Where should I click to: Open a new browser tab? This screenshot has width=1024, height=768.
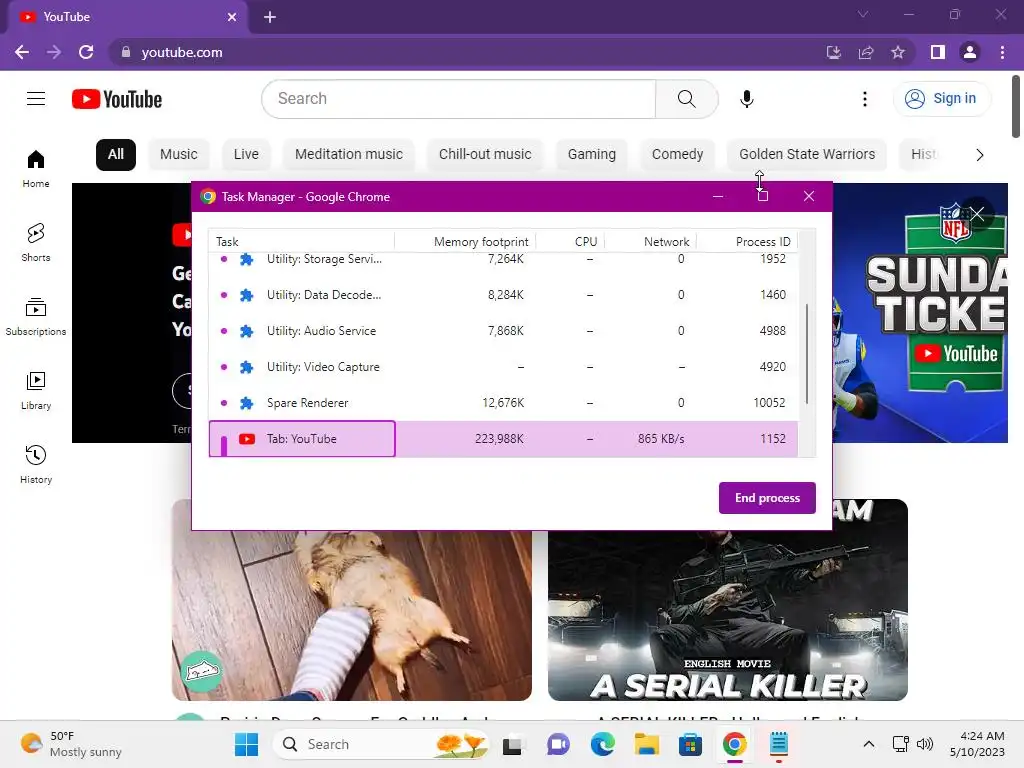[x=270, y=17]
